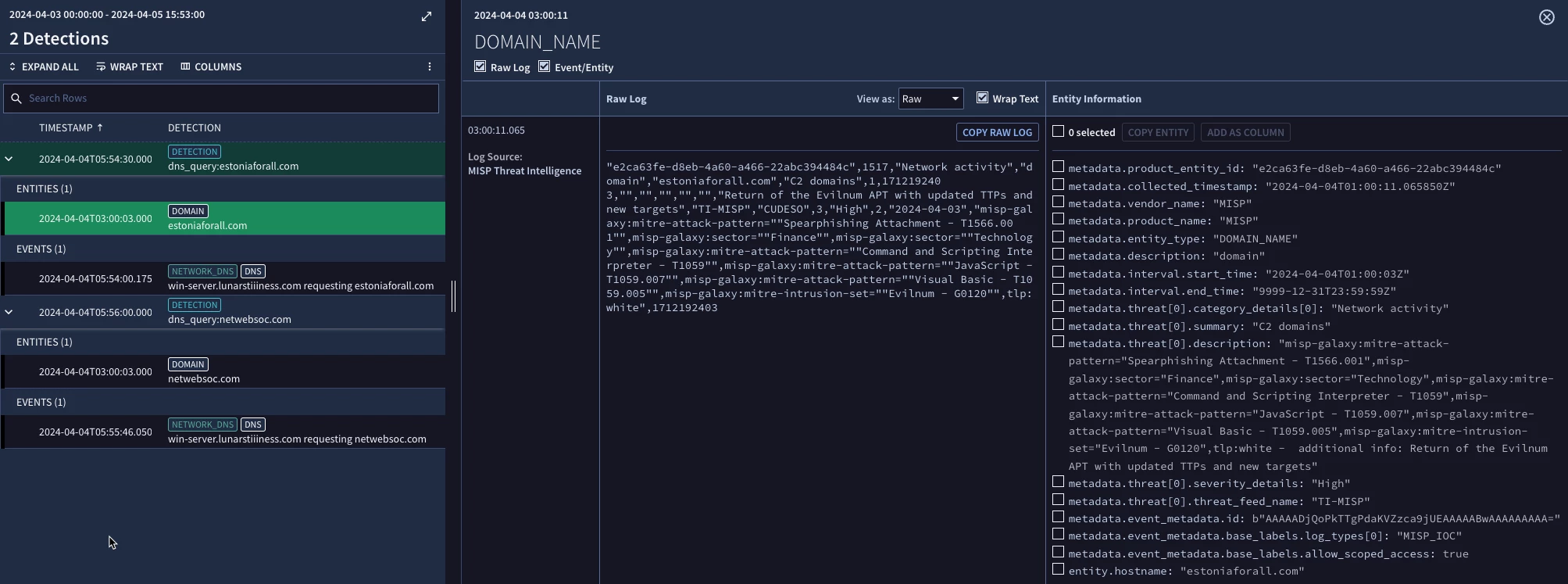Click the Add As Column button

coord(1245,132)
